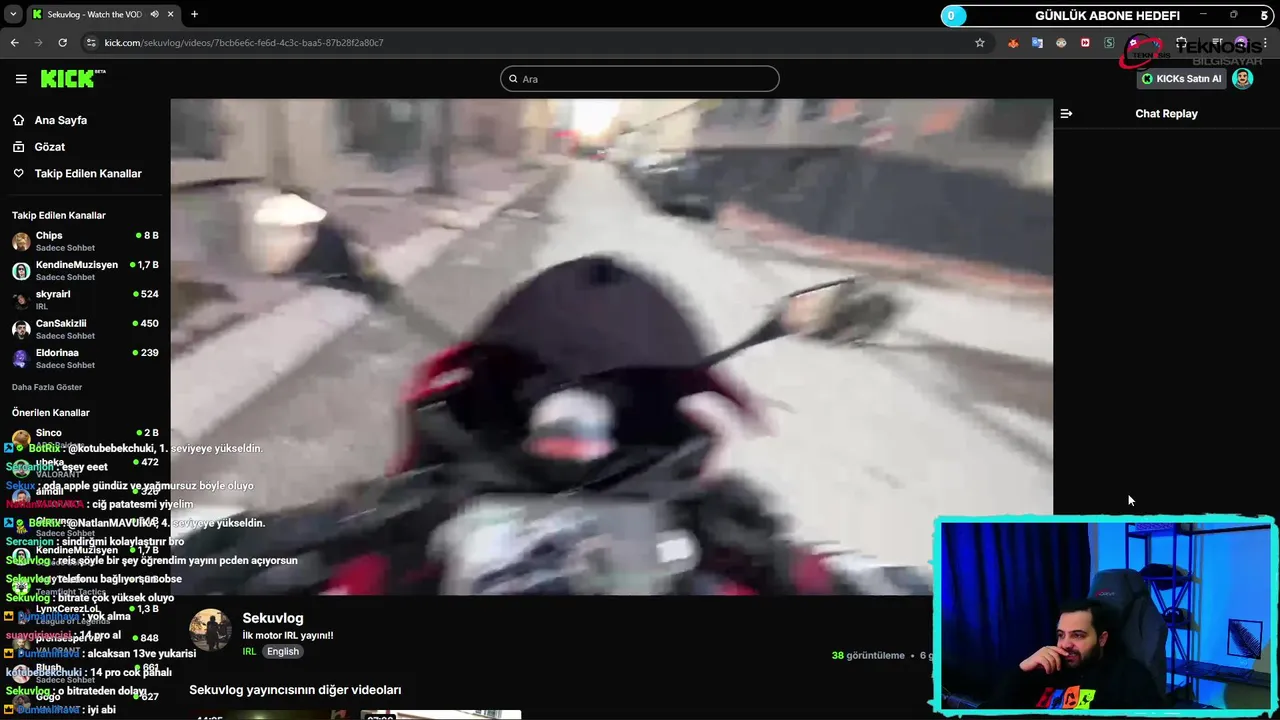This screenshot has width=1280, height=720.
Task: Open CanSakizlii channel avatar
Action: point(21,330)
